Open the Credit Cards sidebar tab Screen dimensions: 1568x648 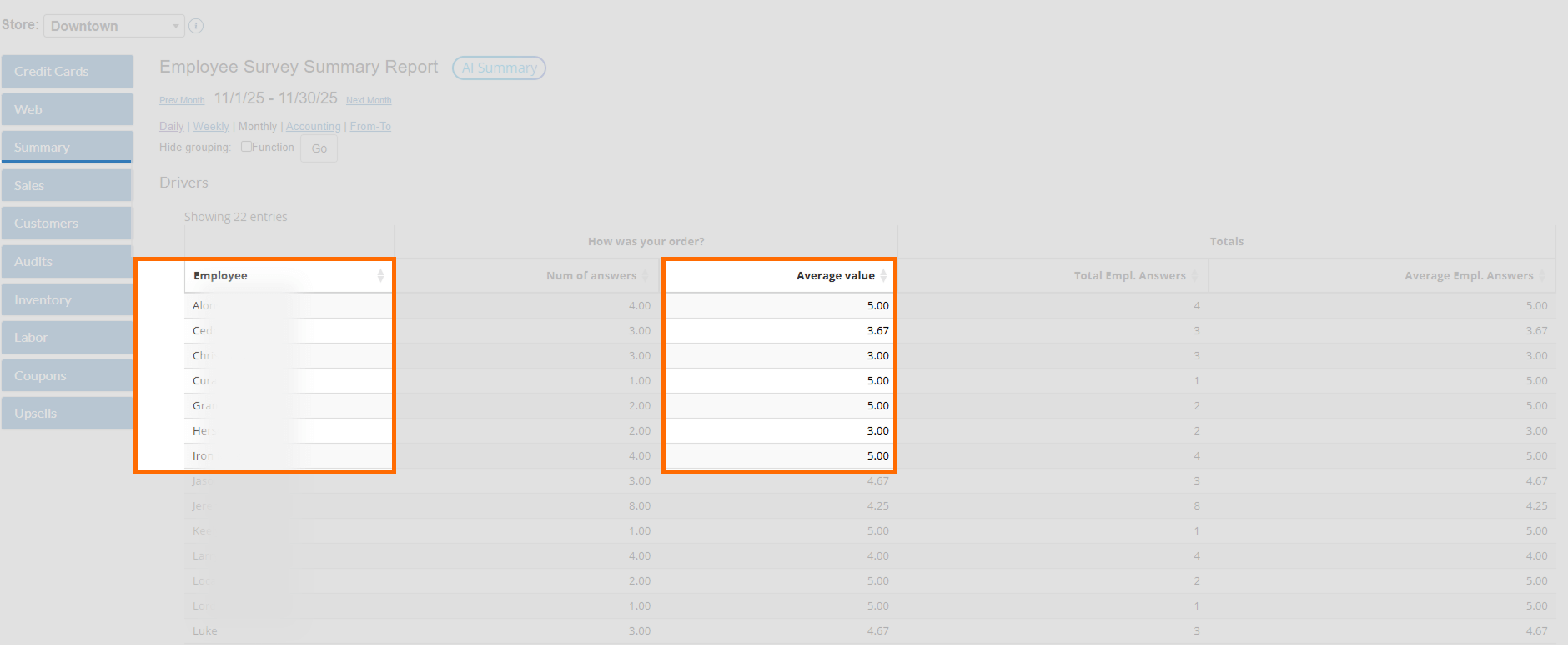[x=67, y=72]
